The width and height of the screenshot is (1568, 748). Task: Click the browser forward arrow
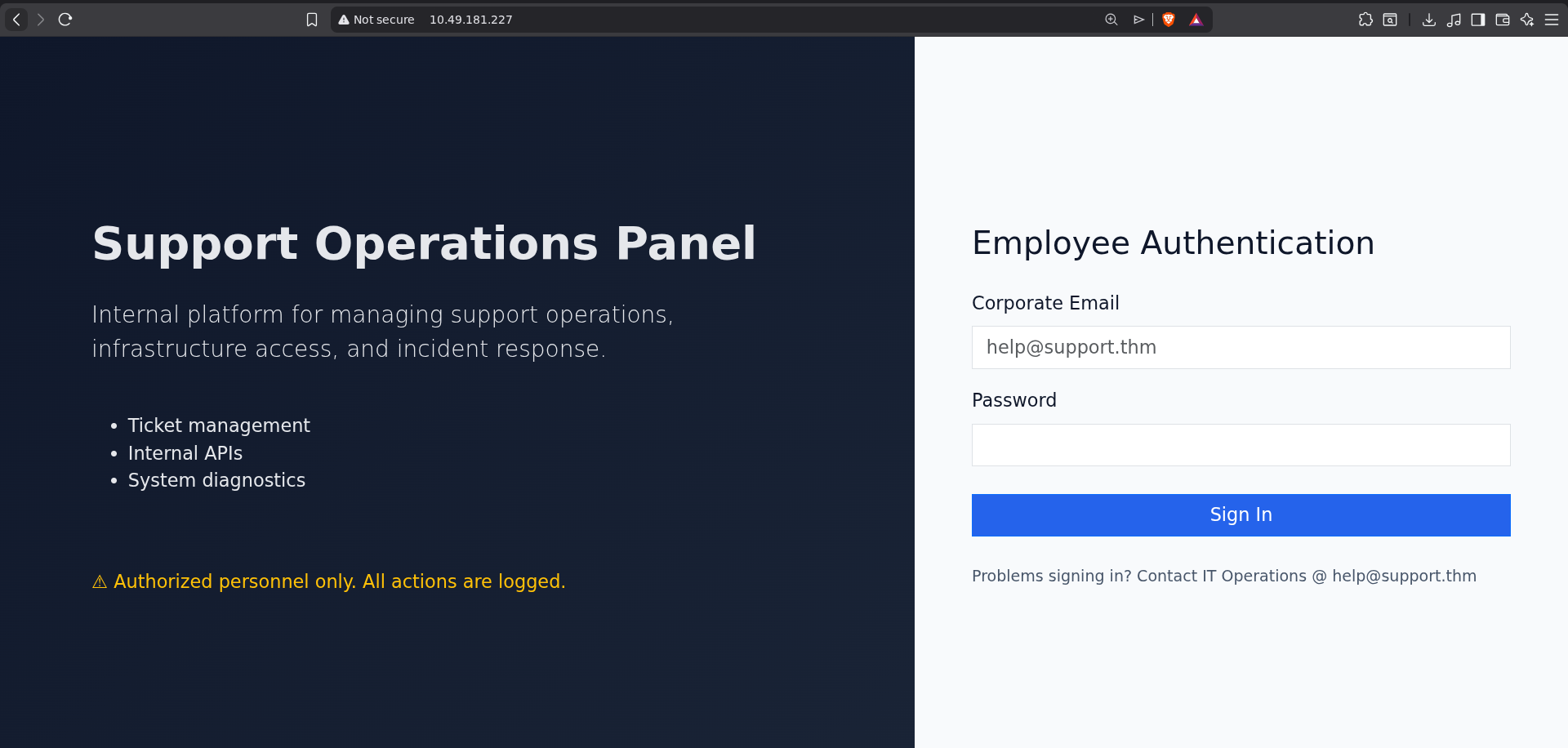pos(41,19)
